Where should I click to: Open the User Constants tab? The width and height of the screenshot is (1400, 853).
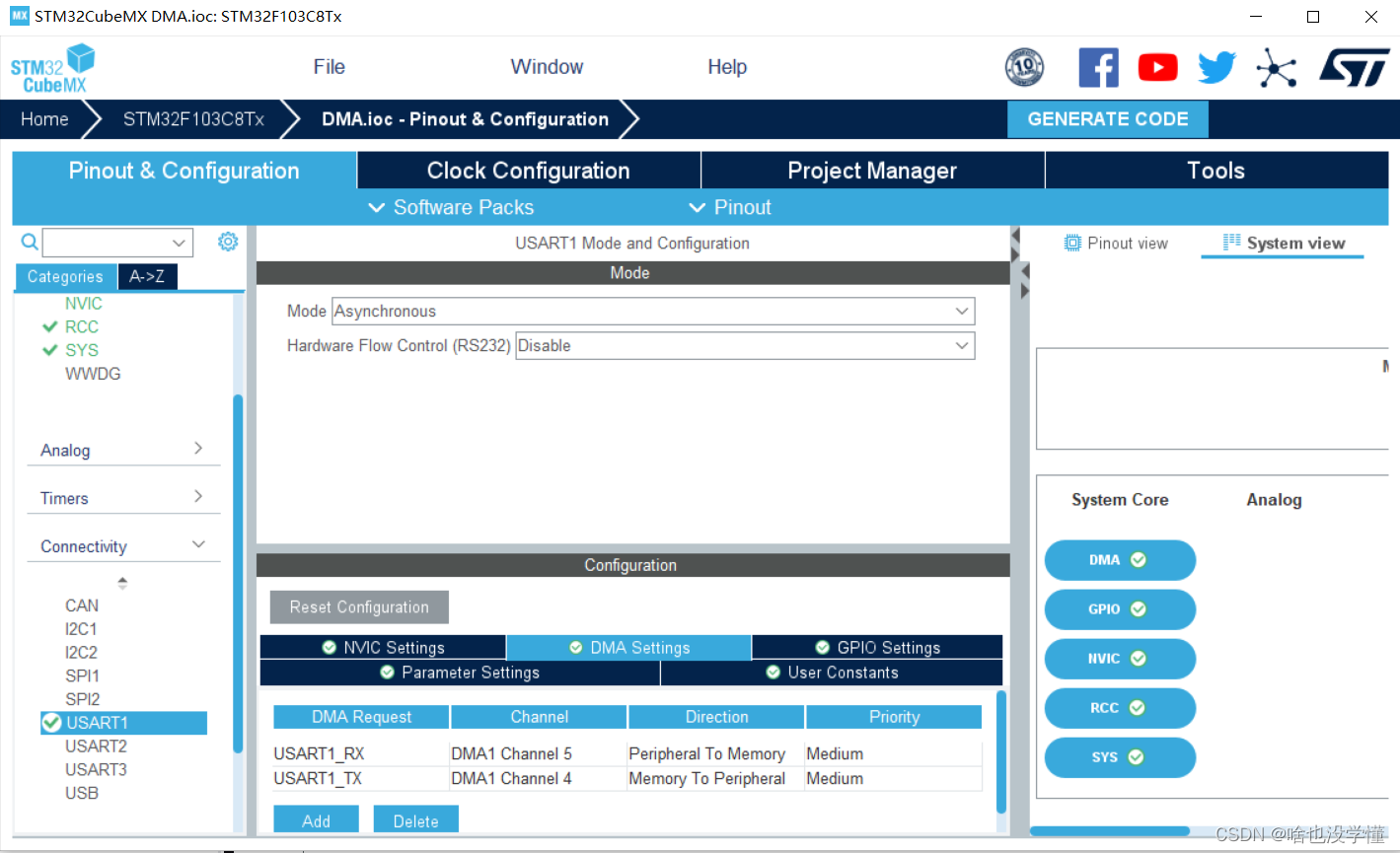tap(832, 673)
